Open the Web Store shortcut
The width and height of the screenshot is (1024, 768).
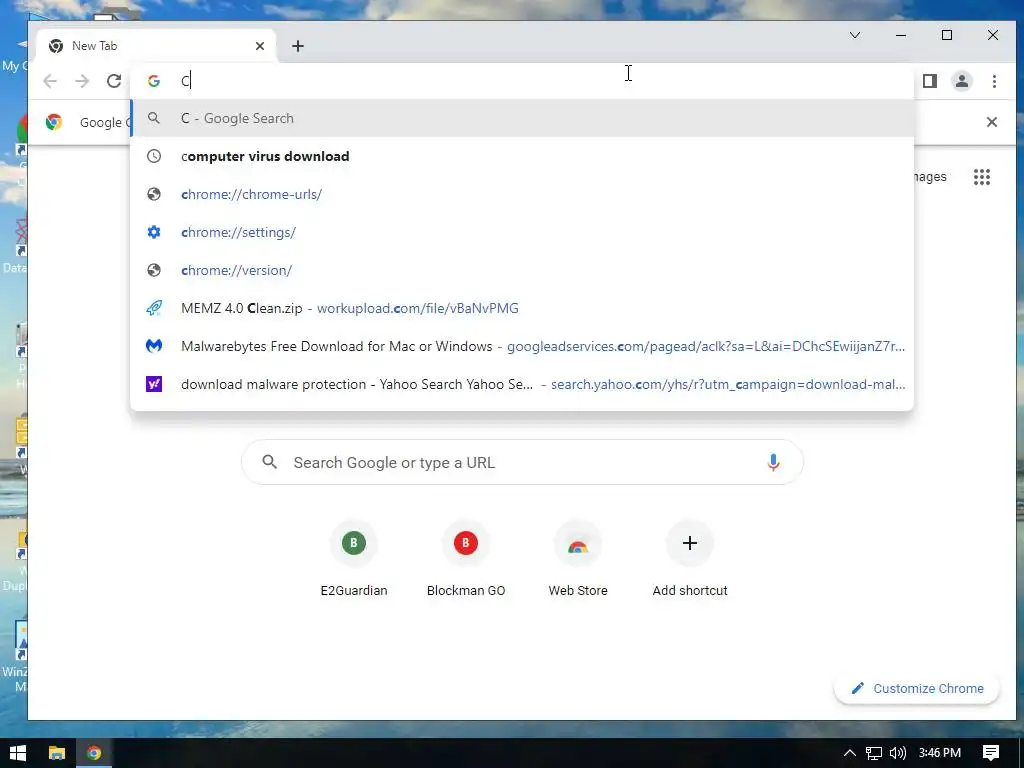578,559
